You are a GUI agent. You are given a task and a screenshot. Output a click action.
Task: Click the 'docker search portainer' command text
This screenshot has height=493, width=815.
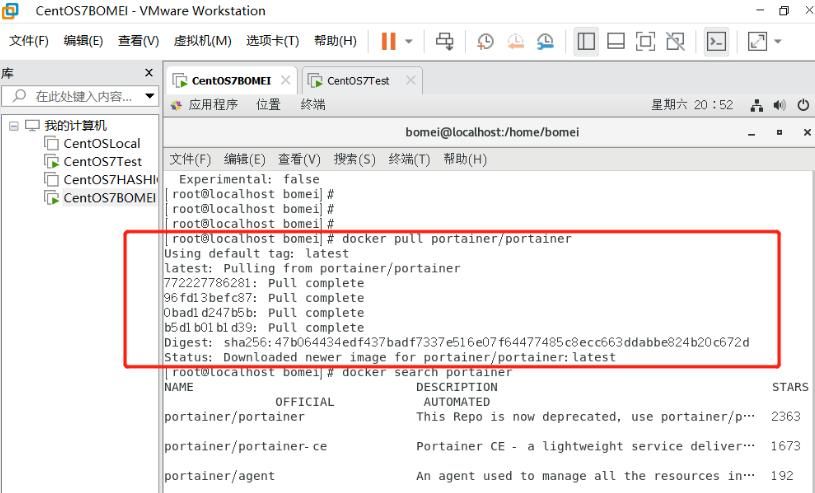(x=427, y=372)
